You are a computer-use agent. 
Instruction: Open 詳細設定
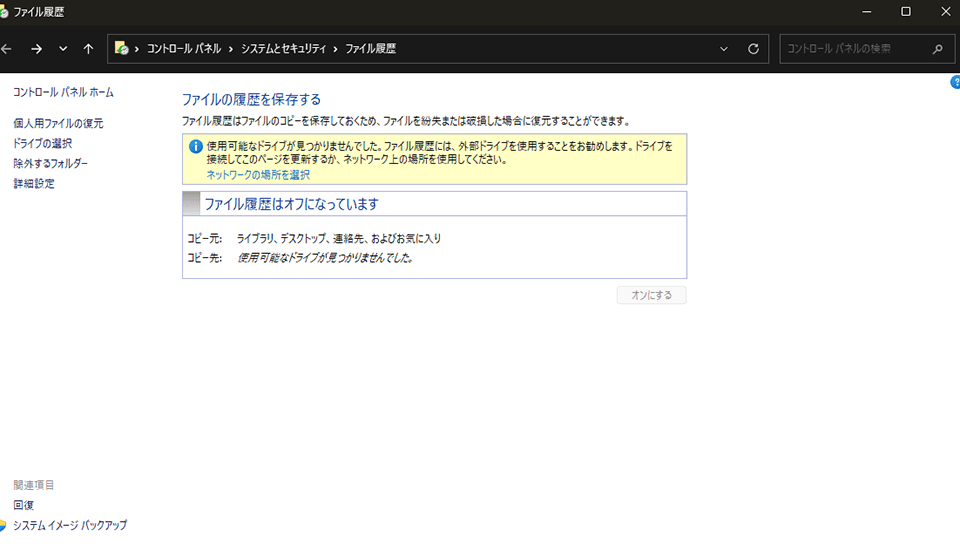tap(34, 184)
